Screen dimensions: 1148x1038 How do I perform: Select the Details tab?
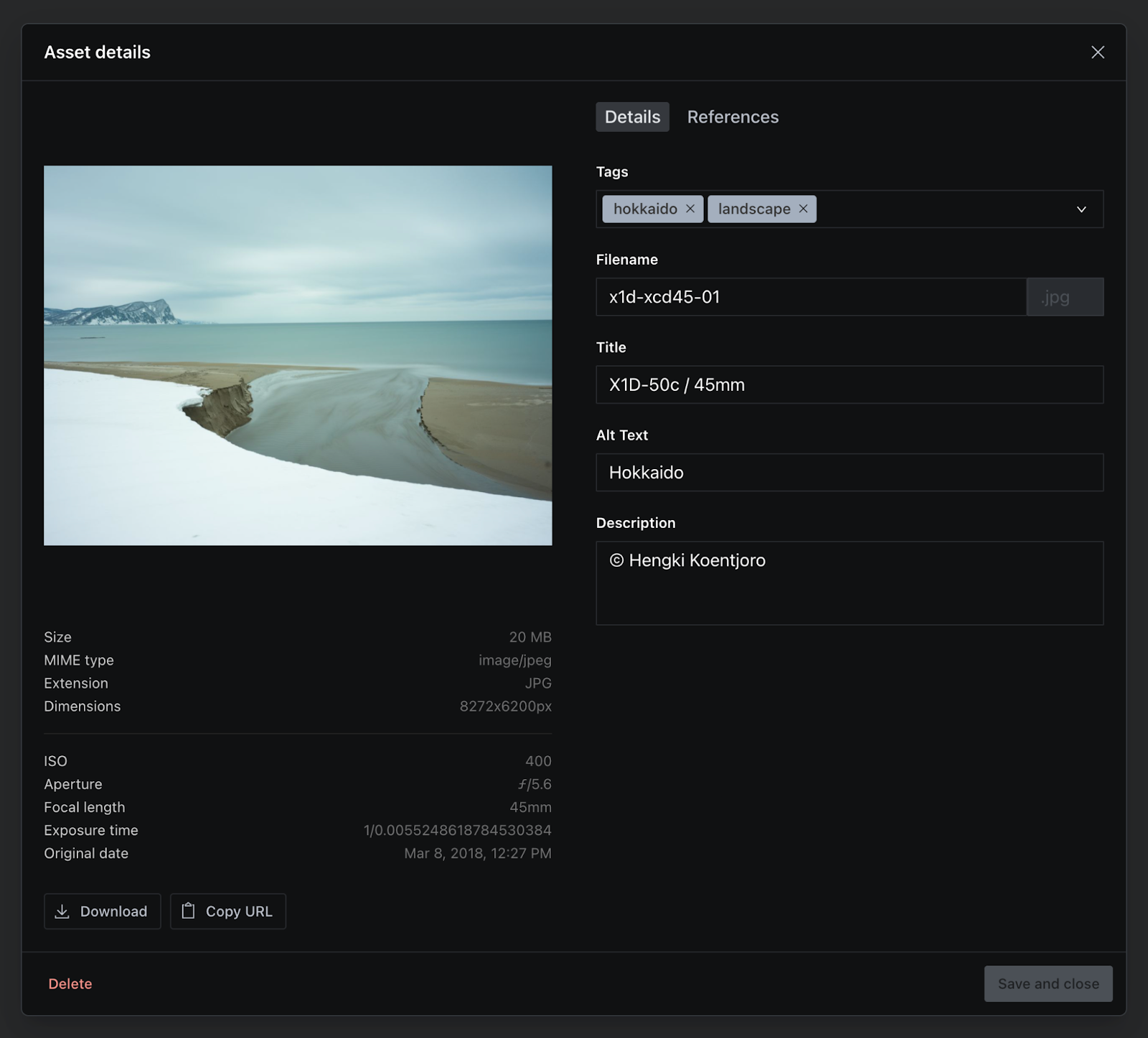(x=632, y=116)
